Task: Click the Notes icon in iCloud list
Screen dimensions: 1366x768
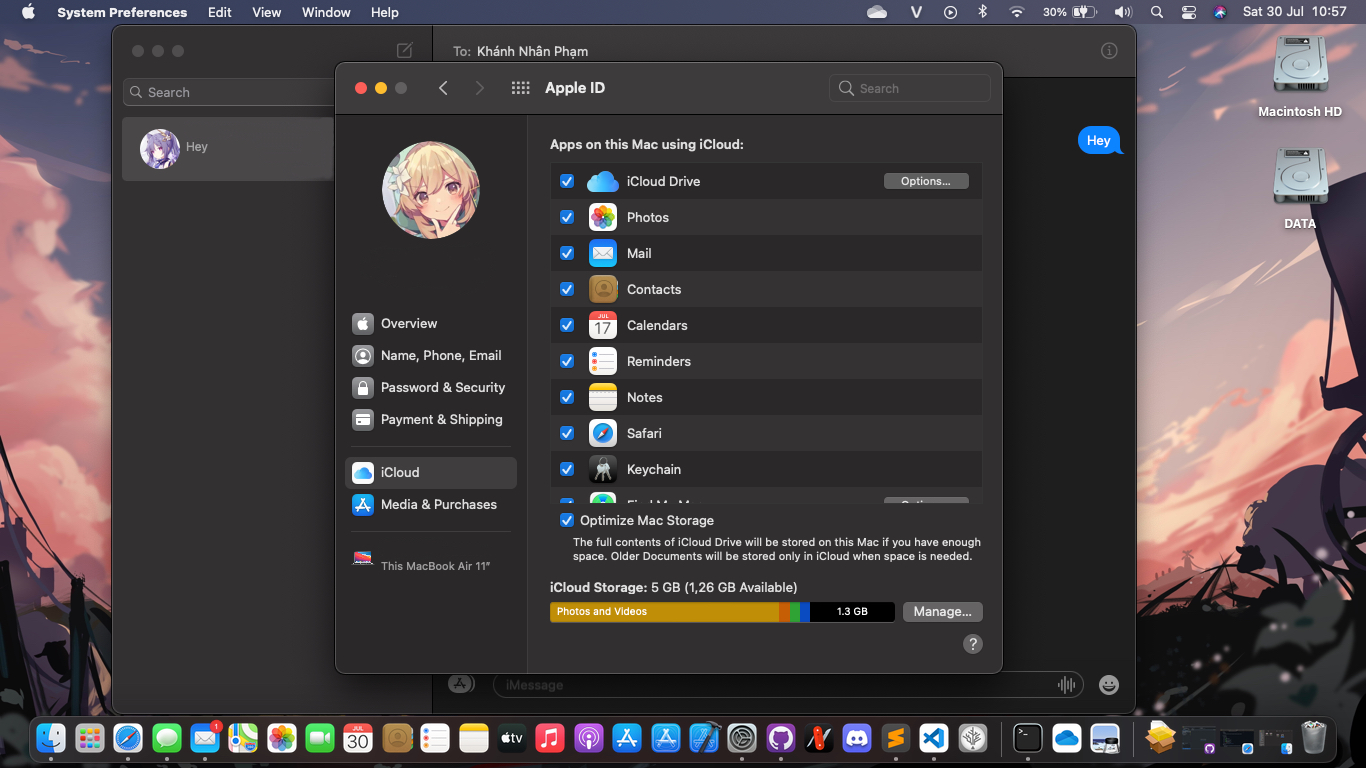Action: (603, 397)
